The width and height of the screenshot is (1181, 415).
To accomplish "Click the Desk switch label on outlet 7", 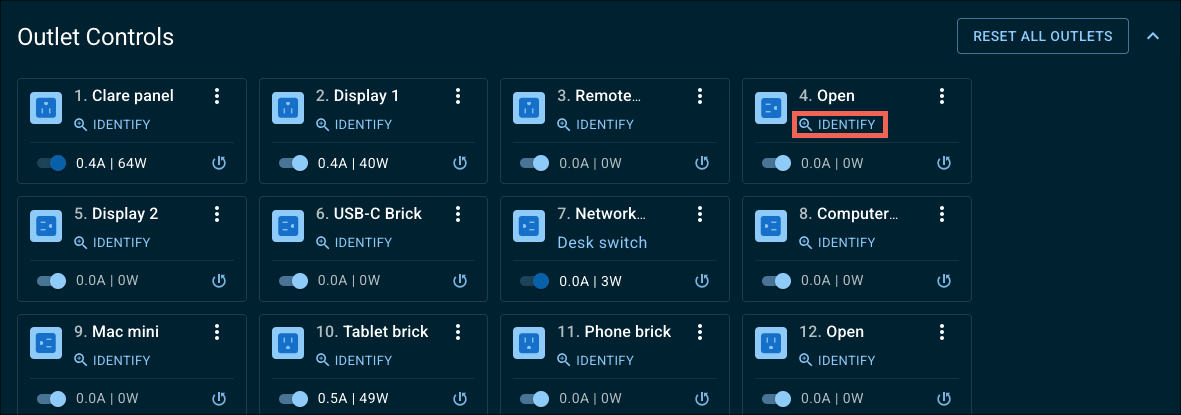I will pyautogui.click(x=602, y=243).
